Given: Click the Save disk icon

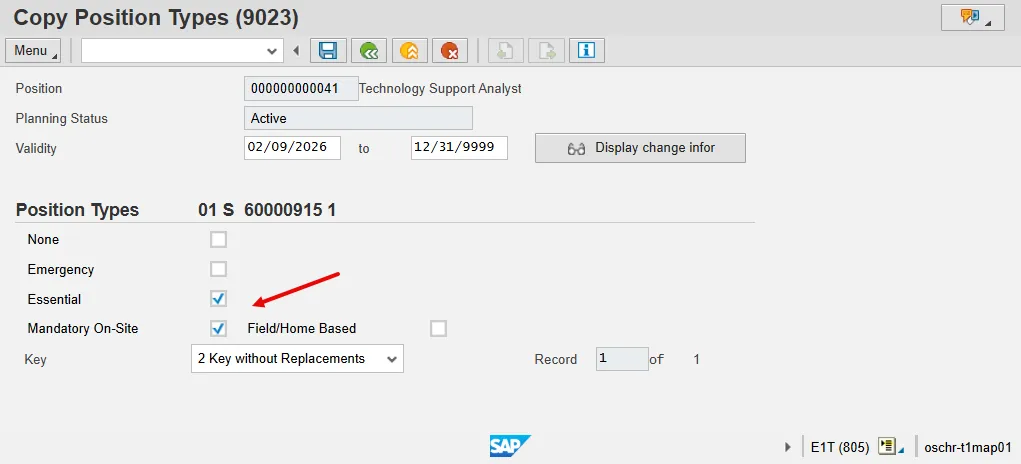Looking at the screenshot, I should coord(328,51).
